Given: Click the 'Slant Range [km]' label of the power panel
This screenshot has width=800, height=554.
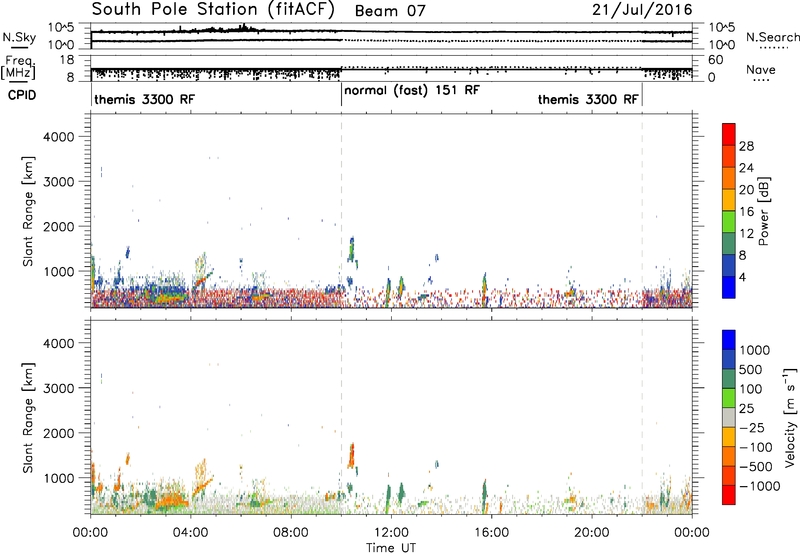Looking at the screenshot, I should 28,211.
